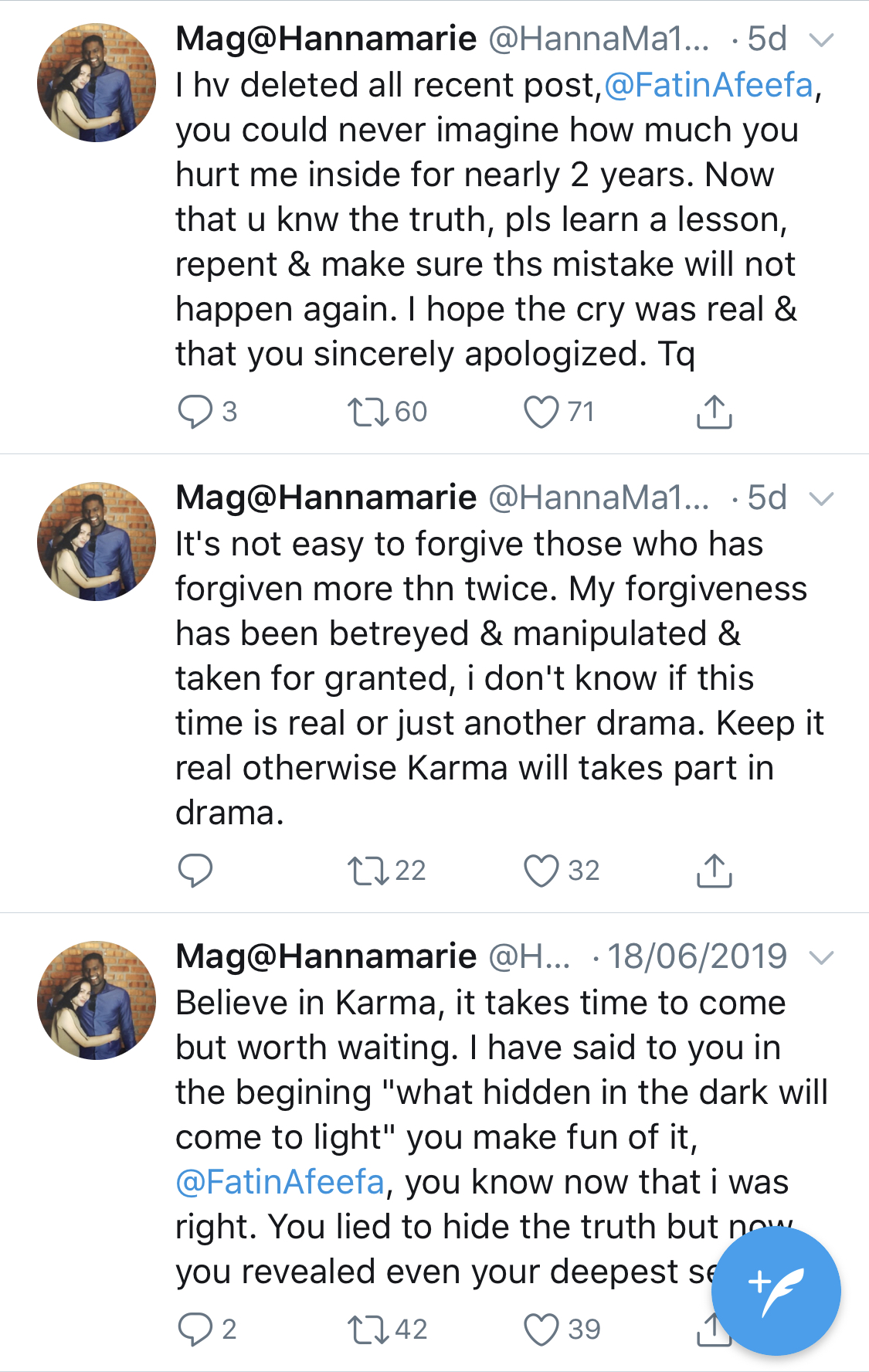Like the tweet with 32 likes
Image resolution: width=869 pixels, height=1372 pixels.
(541, 871)
